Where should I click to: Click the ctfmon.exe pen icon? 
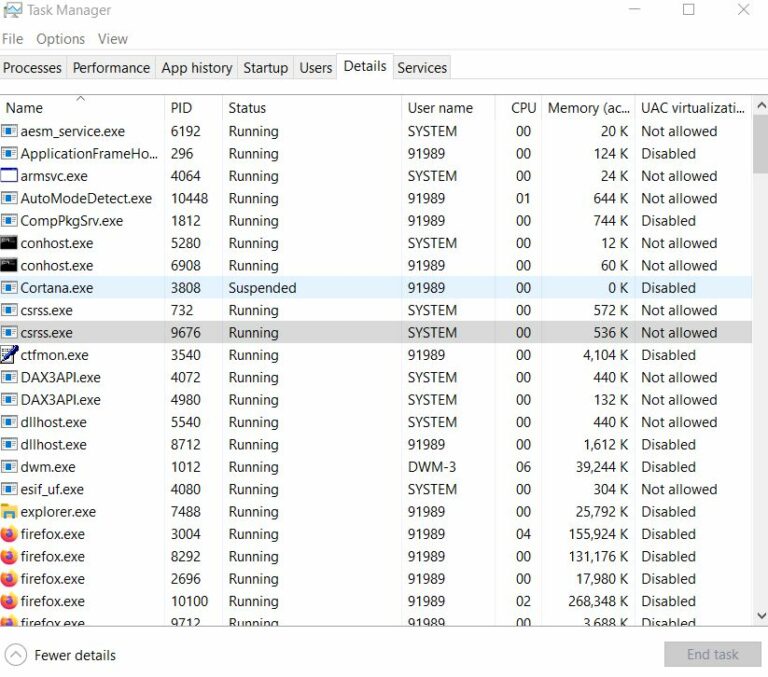click(x=9, y=355)
